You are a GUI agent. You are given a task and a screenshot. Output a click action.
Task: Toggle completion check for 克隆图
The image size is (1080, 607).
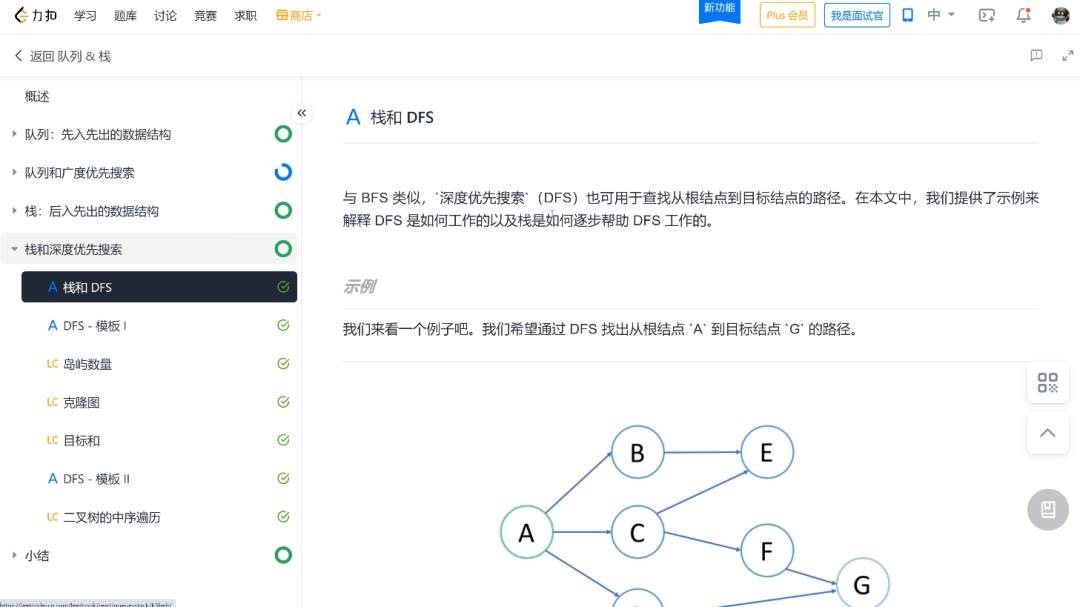coord(283,402)
